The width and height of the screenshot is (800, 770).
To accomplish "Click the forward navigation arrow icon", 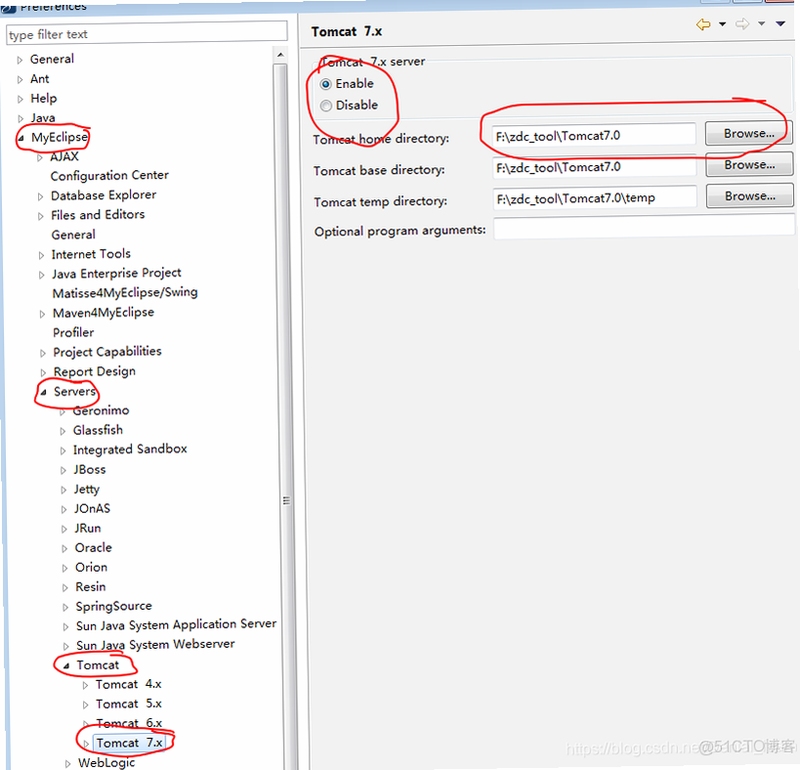I will point(742,24).
